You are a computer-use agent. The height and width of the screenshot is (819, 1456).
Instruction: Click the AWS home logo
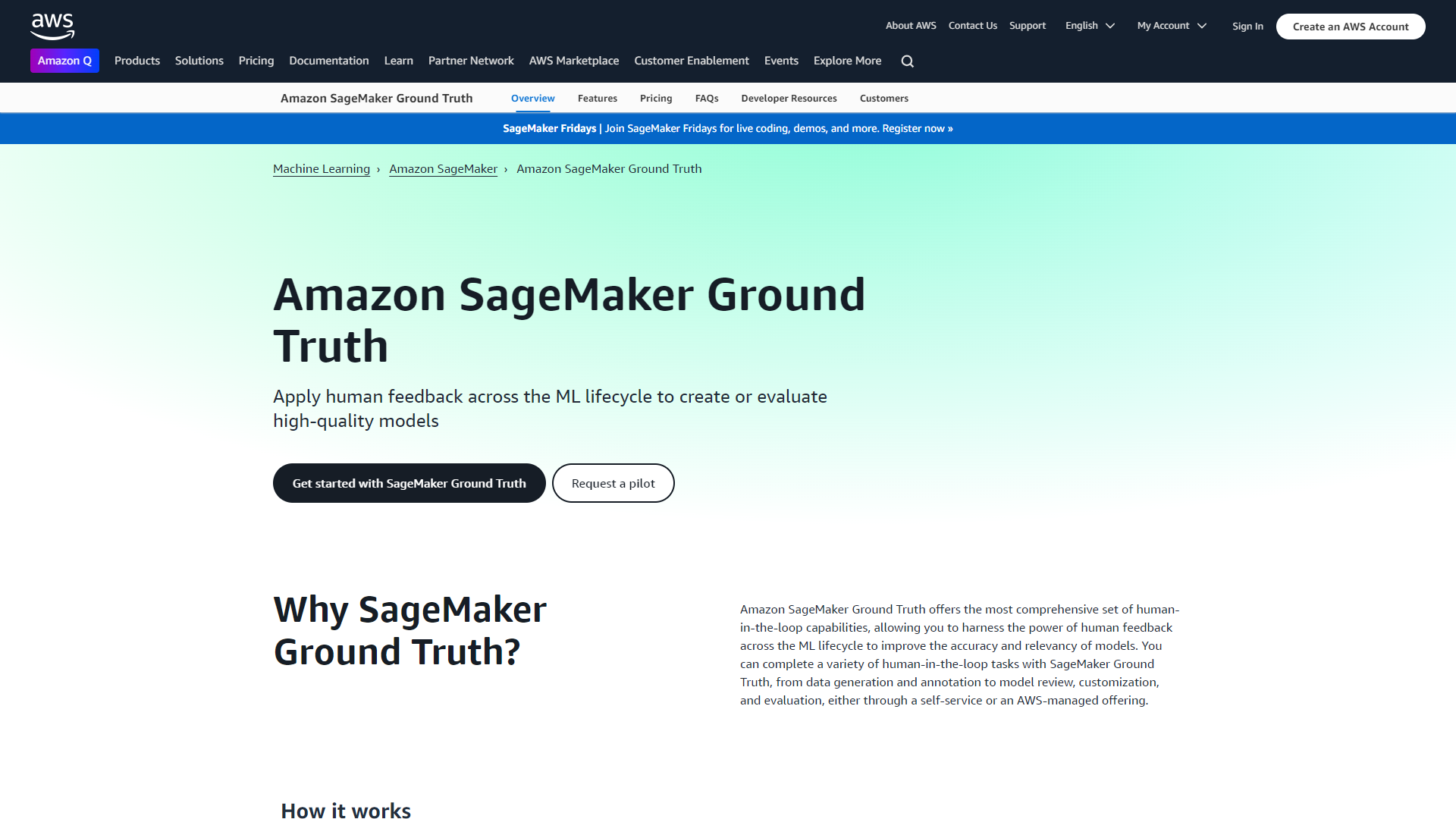pos(52,26)
